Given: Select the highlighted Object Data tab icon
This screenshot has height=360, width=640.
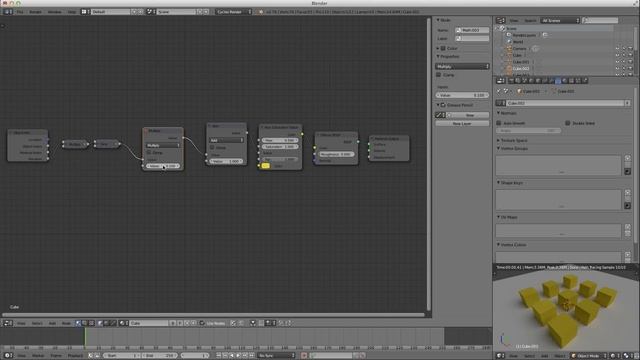Looking at the screenshot, I should coord(558,81).
